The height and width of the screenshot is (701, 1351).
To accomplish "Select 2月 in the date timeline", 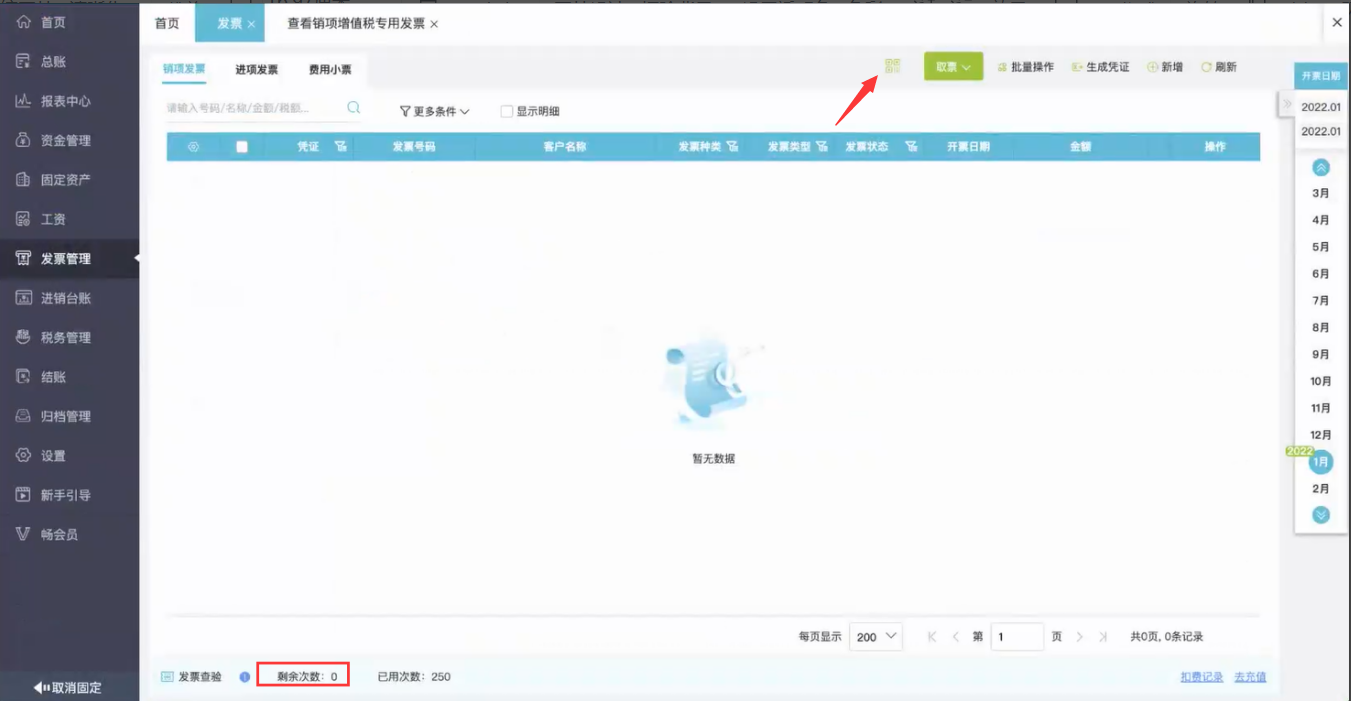I will pyautogui.click(x=1321, y=489).
